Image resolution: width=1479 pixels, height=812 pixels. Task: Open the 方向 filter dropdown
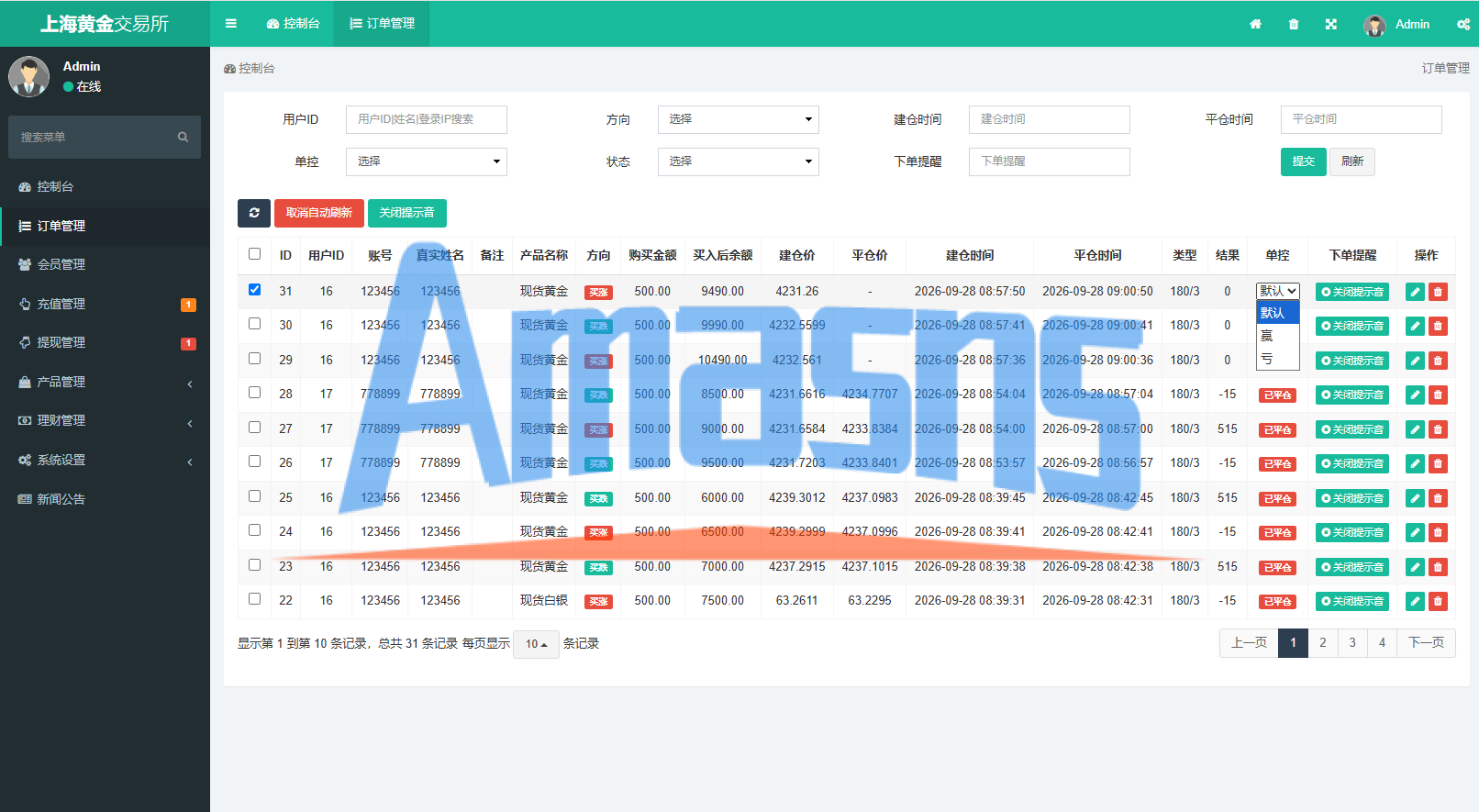[x=738, y=119]
